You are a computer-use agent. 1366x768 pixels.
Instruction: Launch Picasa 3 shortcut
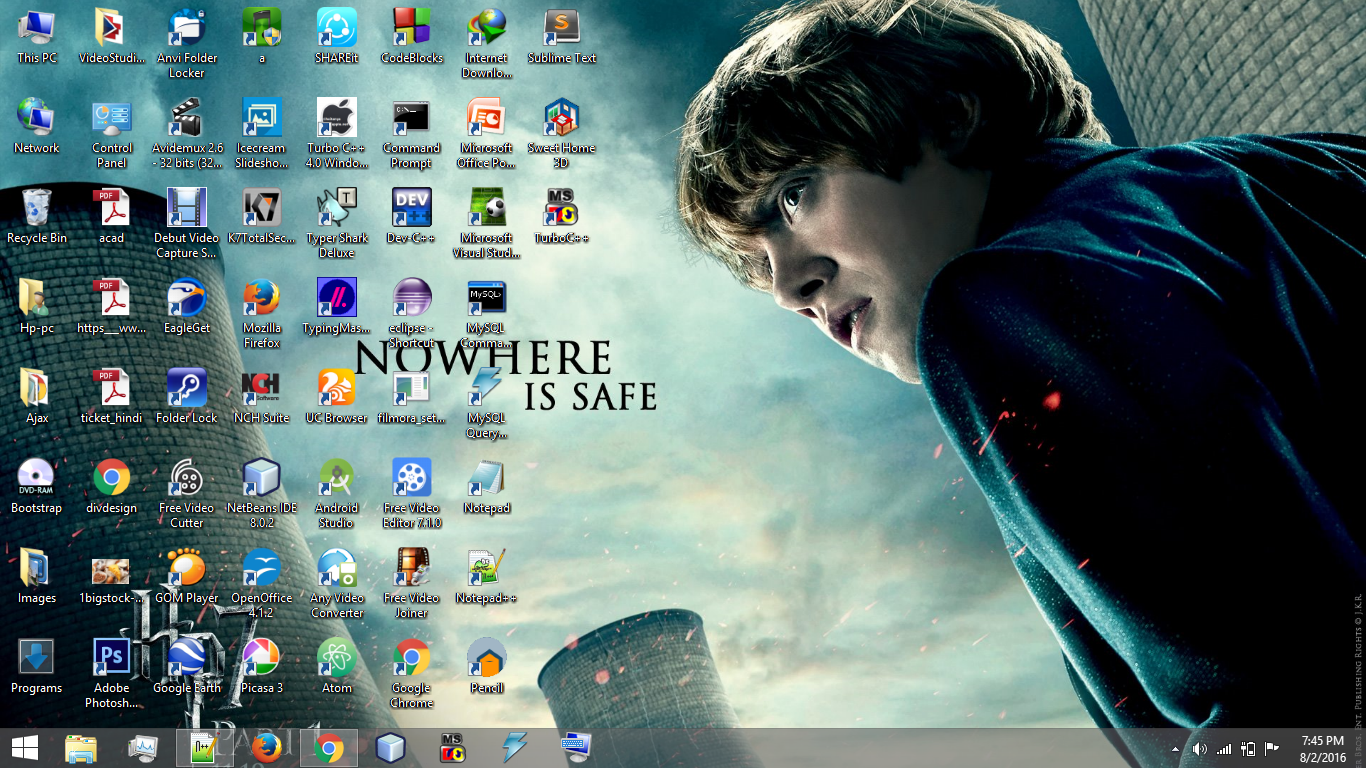pos(262,667)
